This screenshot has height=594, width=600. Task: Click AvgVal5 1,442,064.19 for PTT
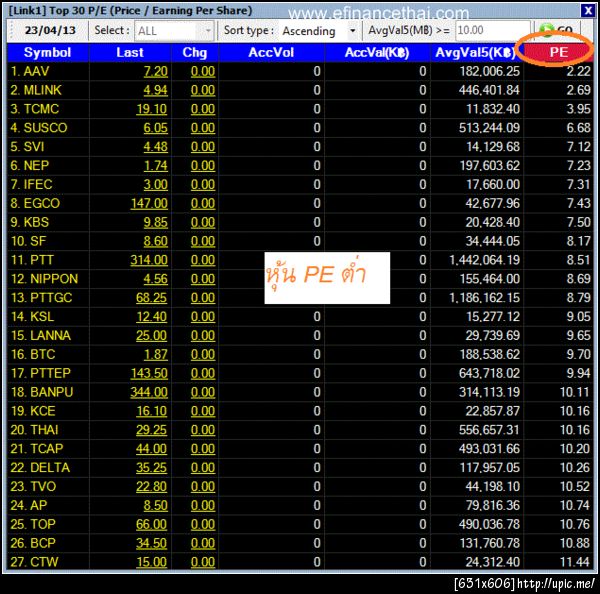point(485,260)
